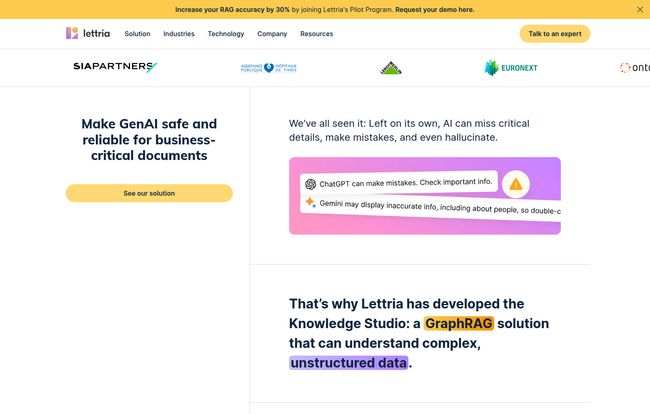The height and width of the screenshot is (414, 650).
Task: Click the Gemini sparkle icon
Action: point(310,202)
